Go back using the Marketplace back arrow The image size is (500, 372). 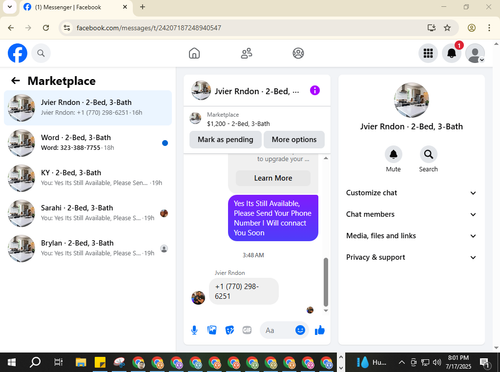click(15, 81)
